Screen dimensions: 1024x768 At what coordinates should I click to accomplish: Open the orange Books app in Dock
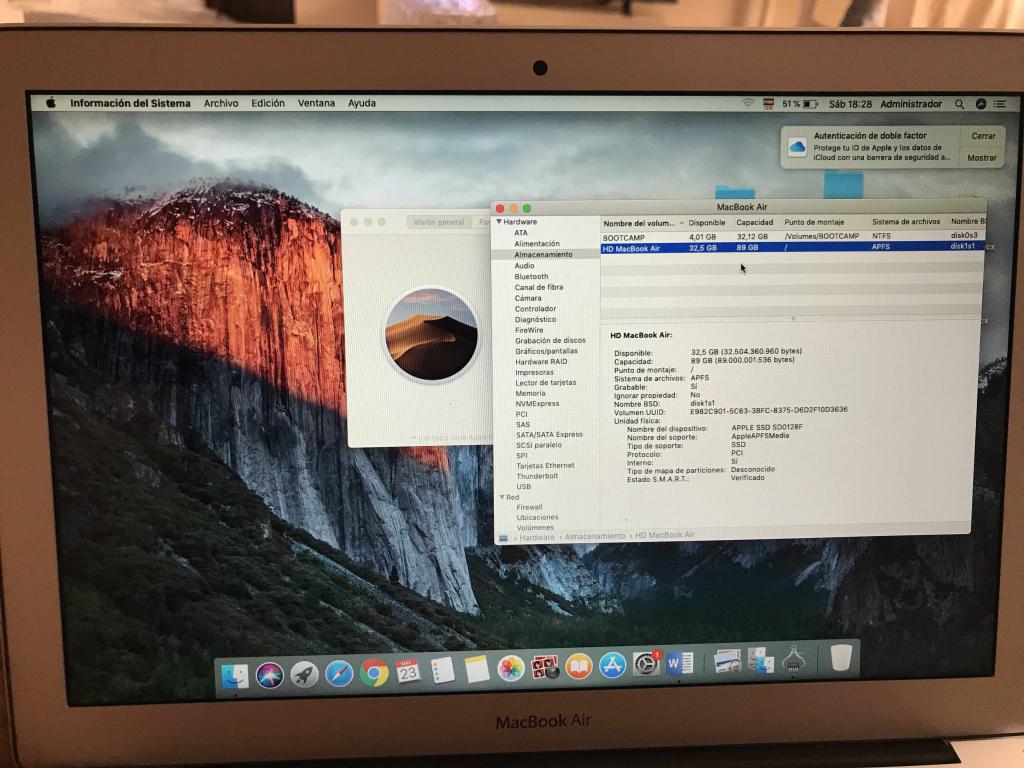579,667
